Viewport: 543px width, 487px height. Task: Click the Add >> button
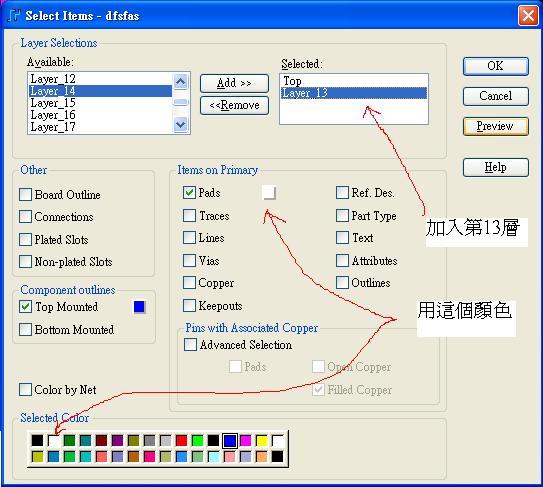234,83
